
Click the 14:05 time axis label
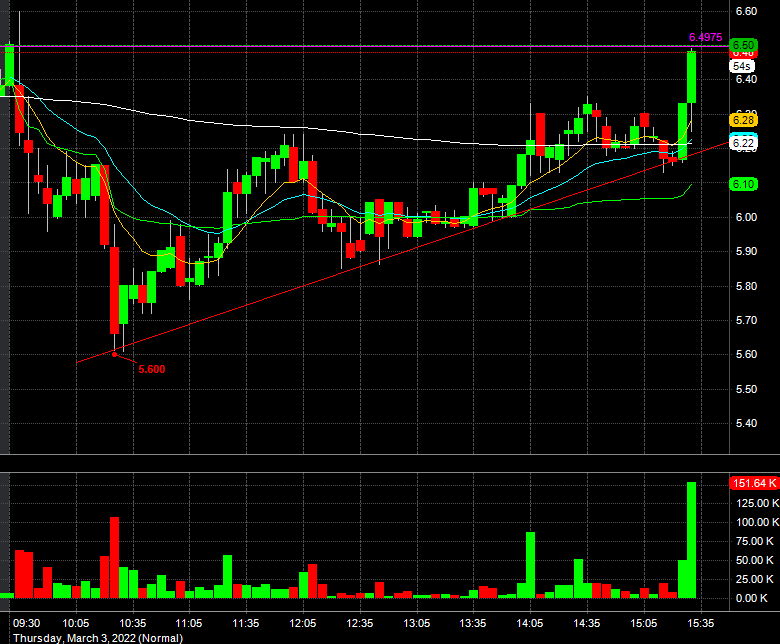[x=530, y=623]
